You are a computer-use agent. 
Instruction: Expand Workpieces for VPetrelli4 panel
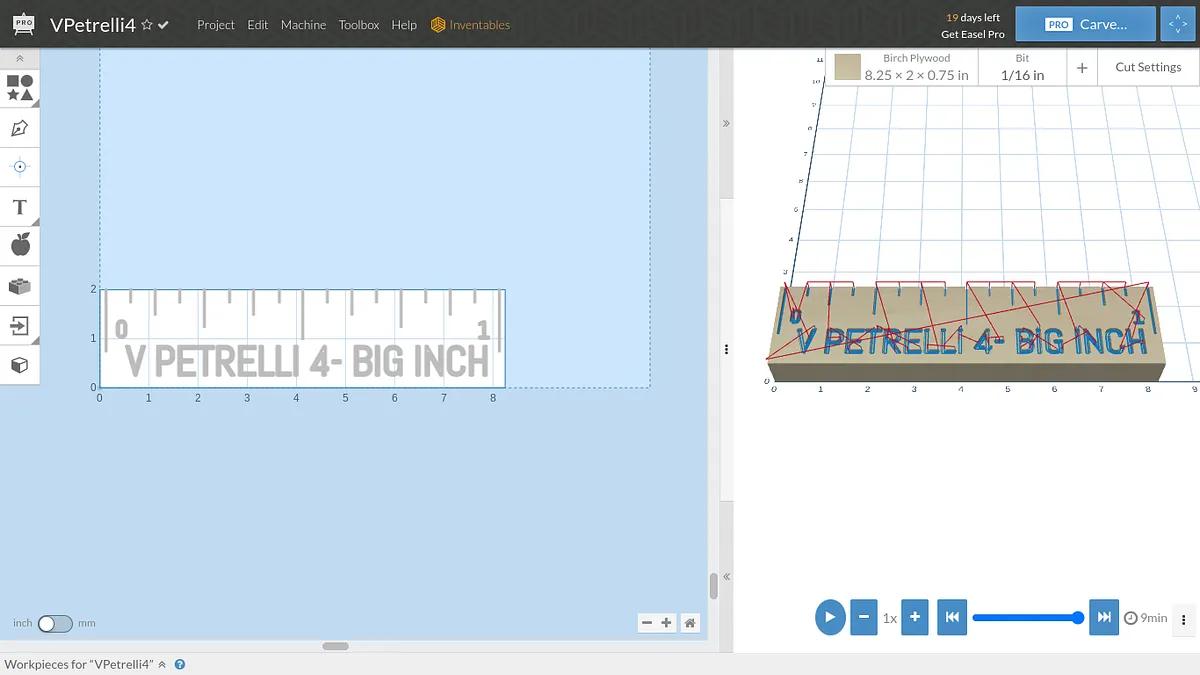pyautogui.click(x=162, y=664)
